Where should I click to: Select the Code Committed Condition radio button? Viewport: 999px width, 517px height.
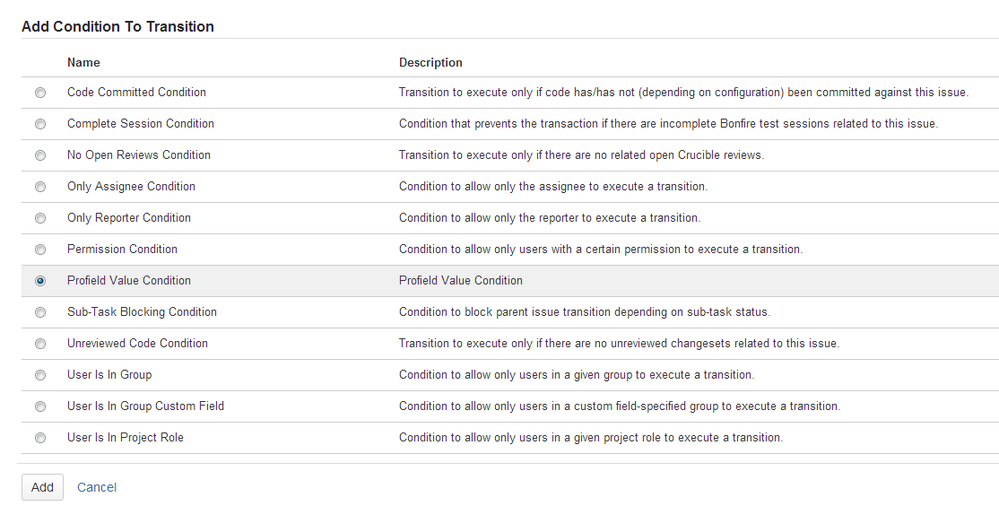40,93
